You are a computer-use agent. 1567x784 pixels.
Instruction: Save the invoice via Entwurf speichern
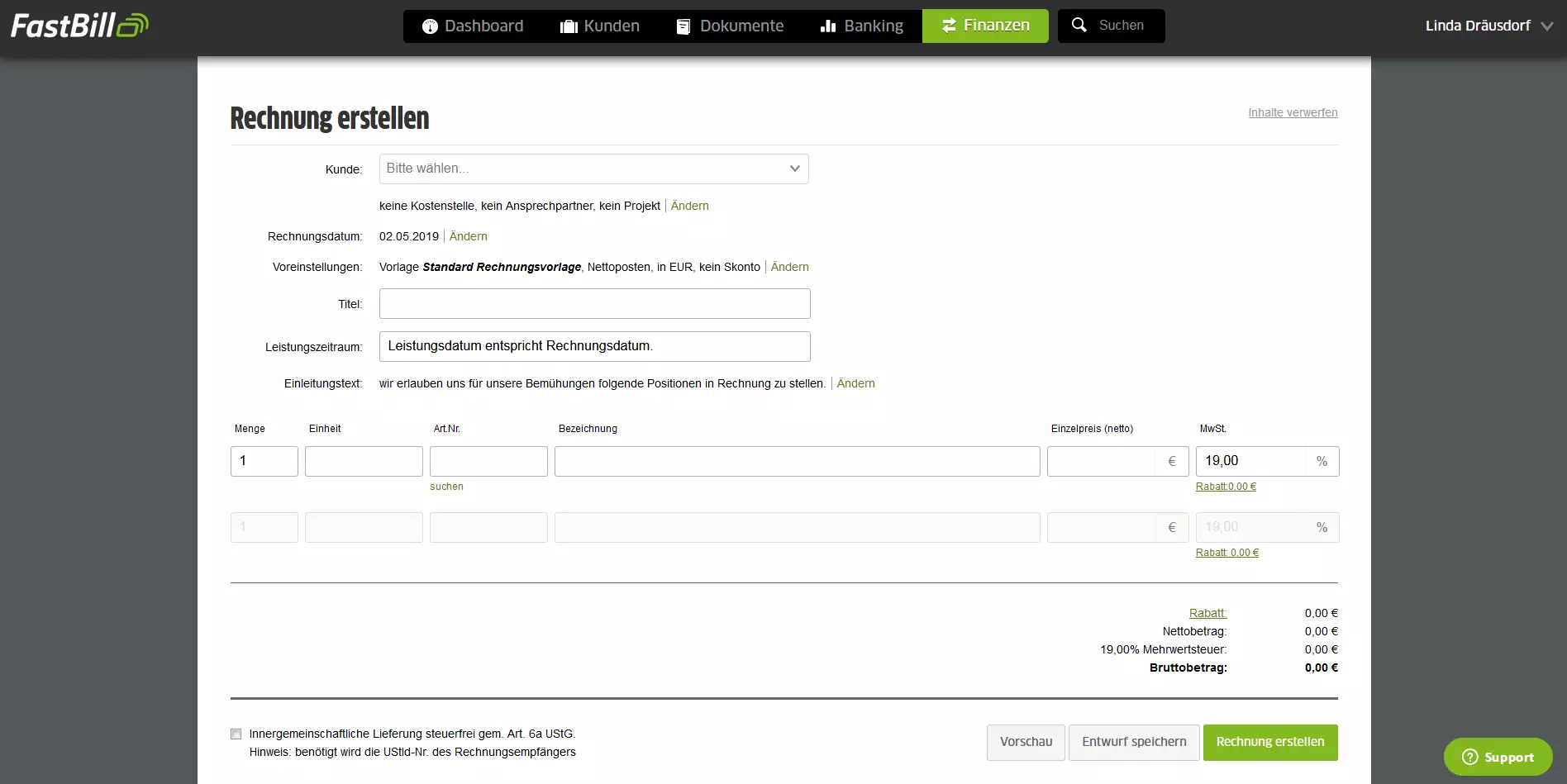(x=1134, y=742)
